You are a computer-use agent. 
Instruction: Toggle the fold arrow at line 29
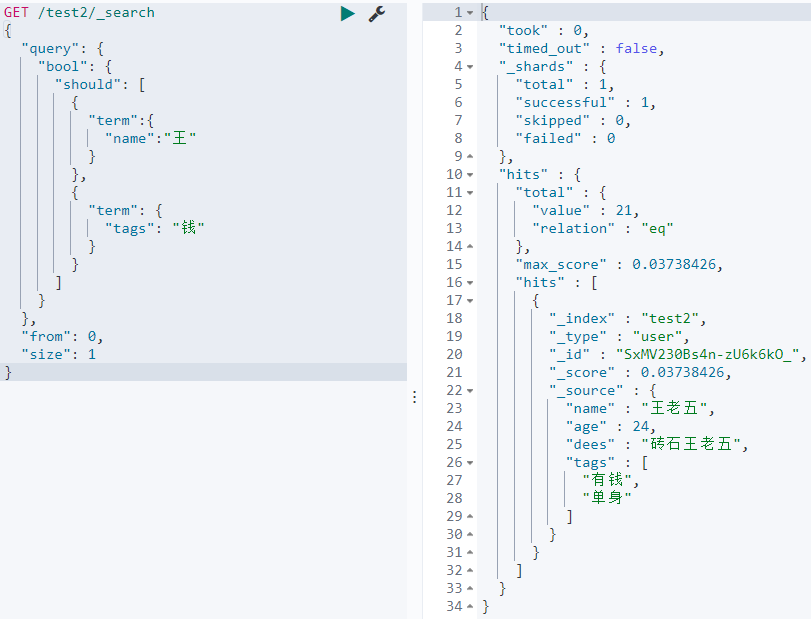[470, 516]
